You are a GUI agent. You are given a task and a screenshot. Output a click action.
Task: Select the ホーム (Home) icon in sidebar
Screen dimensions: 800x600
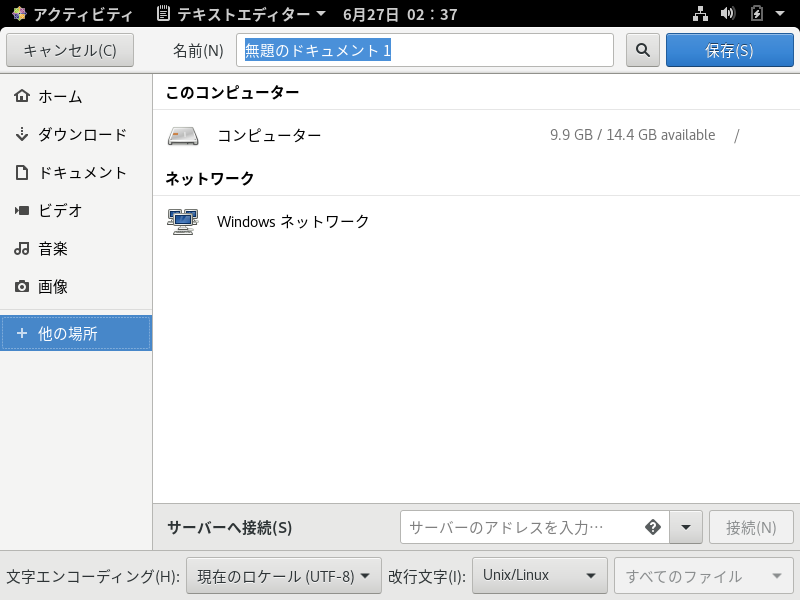(22, 96)
